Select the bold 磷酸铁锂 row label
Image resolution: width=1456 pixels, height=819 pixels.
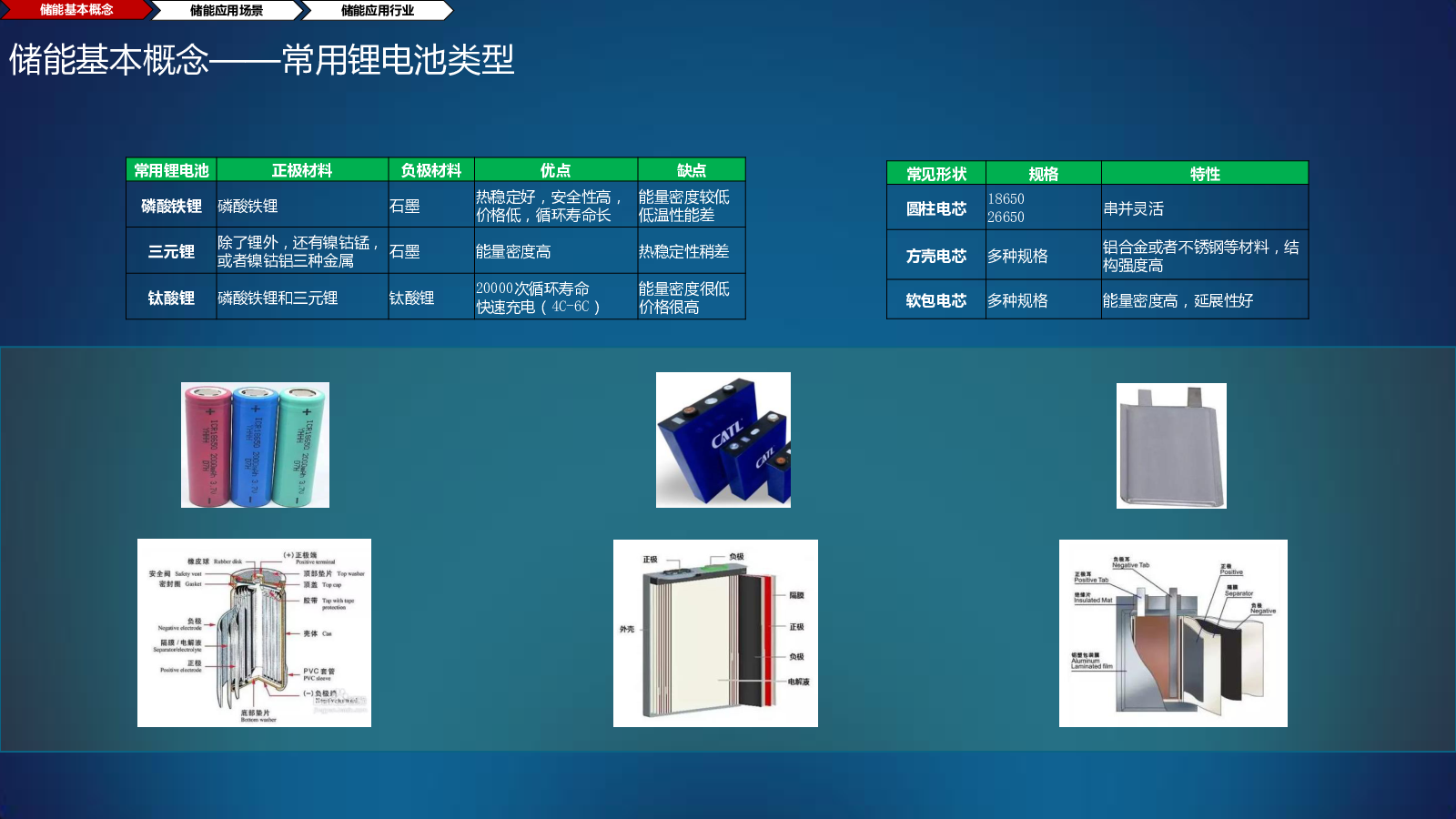(x=171, y=206)
